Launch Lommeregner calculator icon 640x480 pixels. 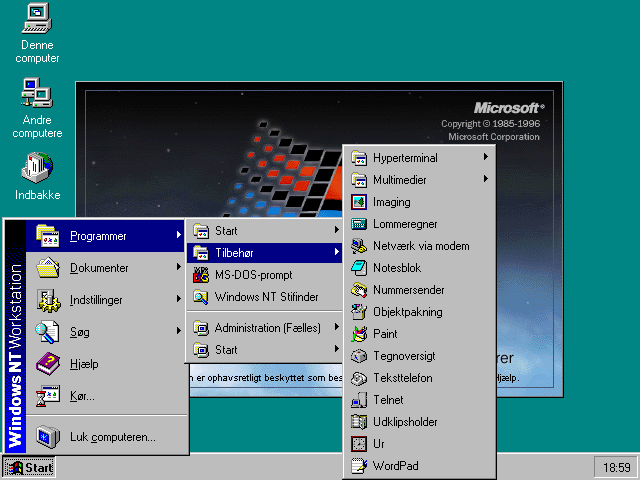(x=359, y=224)
